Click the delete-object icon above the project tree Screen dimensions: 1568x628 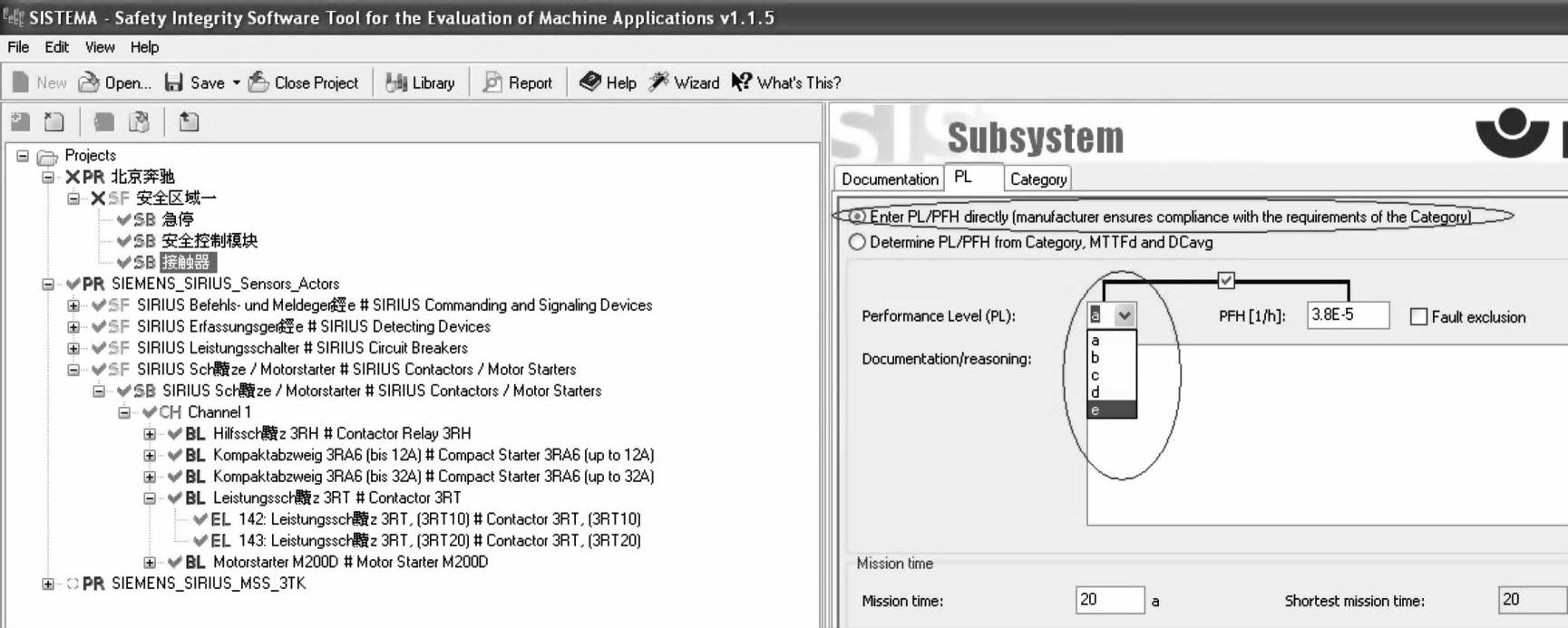pyautogui.click(x=54, y=121)
